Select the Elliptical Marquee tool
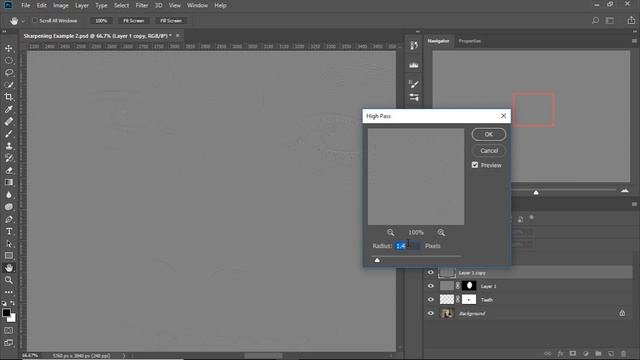The width and height of the screenshot is (640, 360). pyautogui.click(x=9, y=60)
